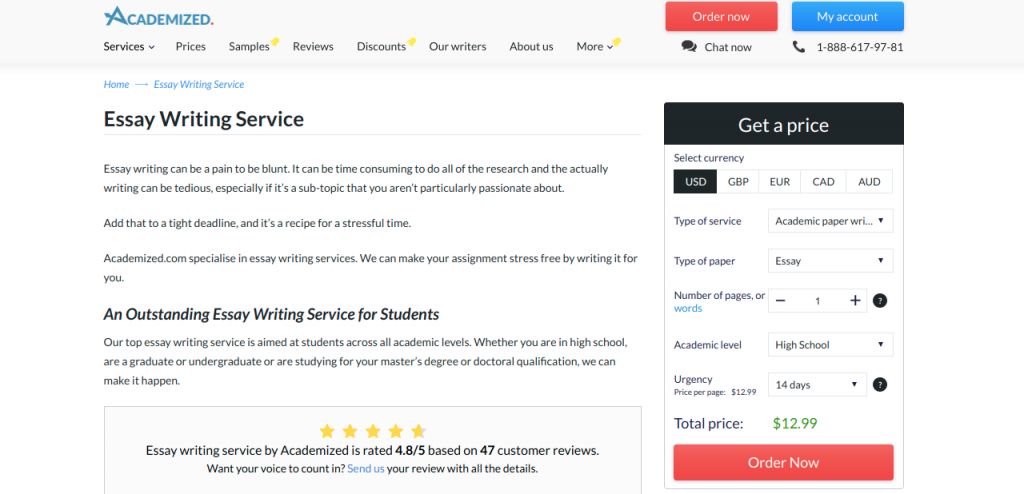Open the Prices page

191,46
